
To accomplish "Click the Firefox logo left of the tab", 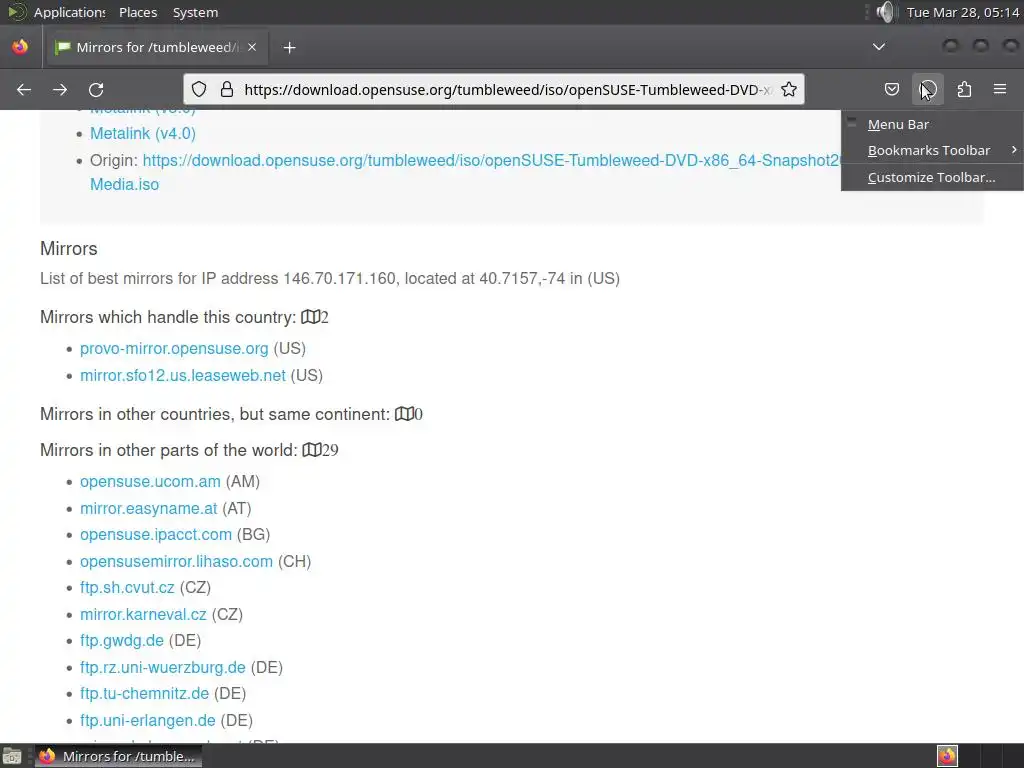I will click(20, 47).
